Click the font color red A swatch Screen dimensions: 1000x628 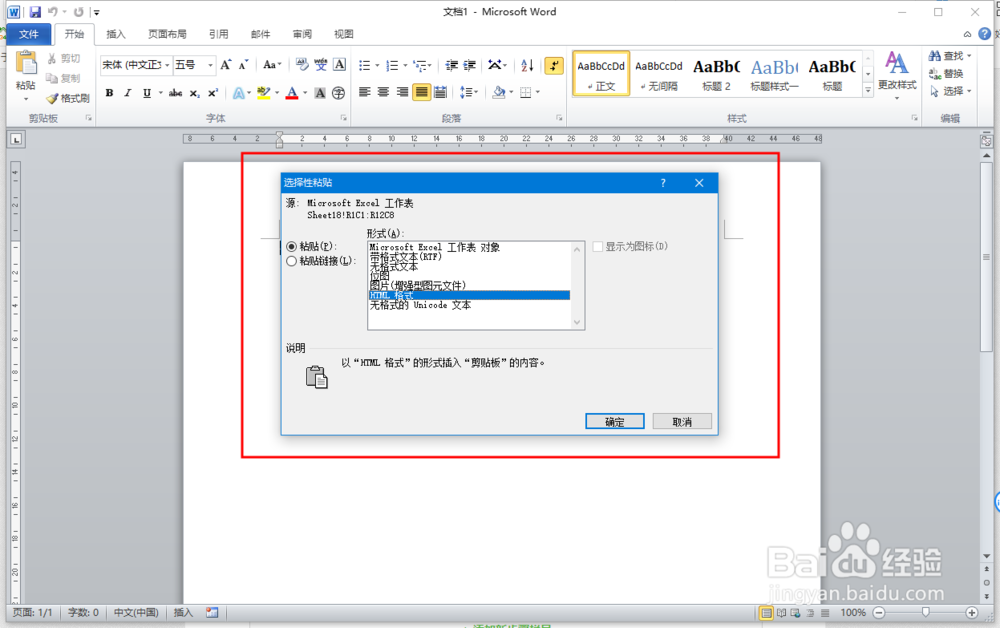[x=292, y=93]
